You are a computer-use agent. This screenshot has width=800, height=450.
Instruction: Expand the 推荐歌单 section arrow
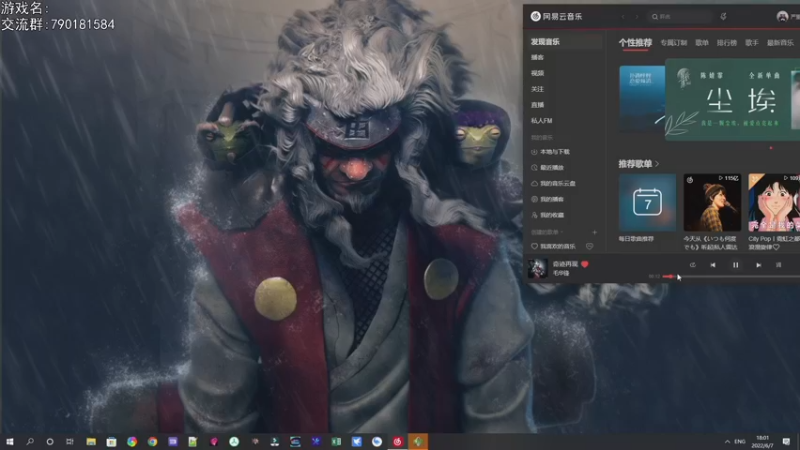(x=657, y=164)
